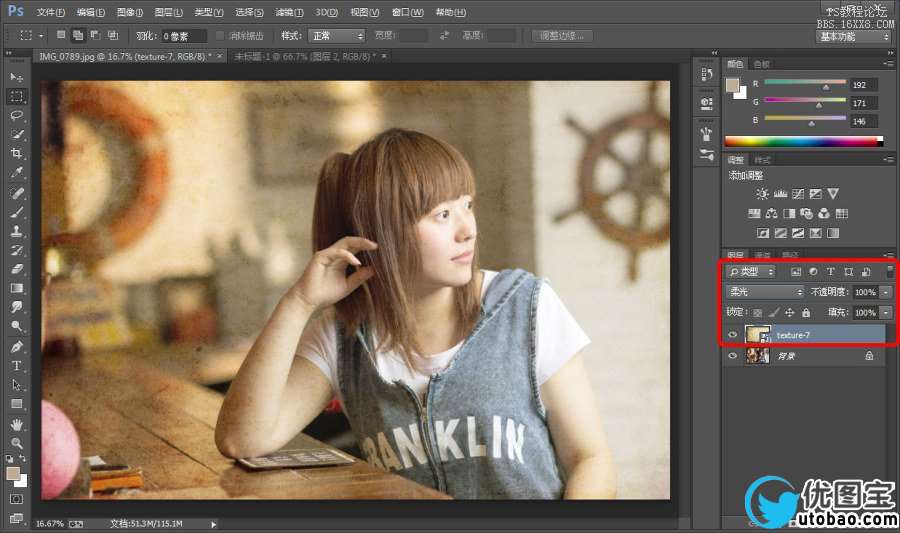Add a Color Balance adjustment
900x533 pixels.
[x=772, y=214]
